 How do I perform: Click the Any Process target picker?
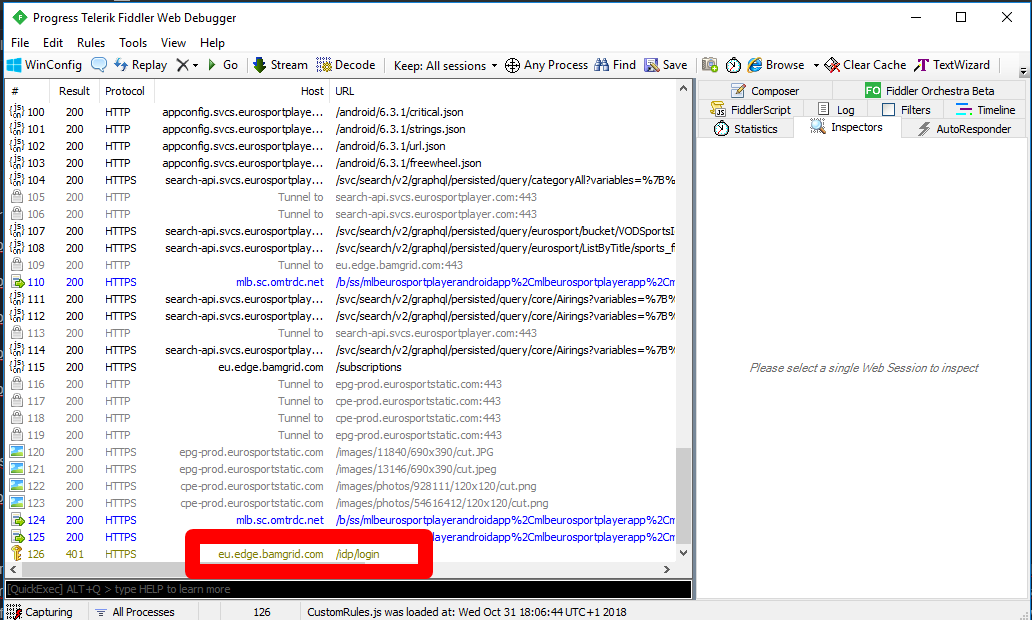[x=546, y=65]
